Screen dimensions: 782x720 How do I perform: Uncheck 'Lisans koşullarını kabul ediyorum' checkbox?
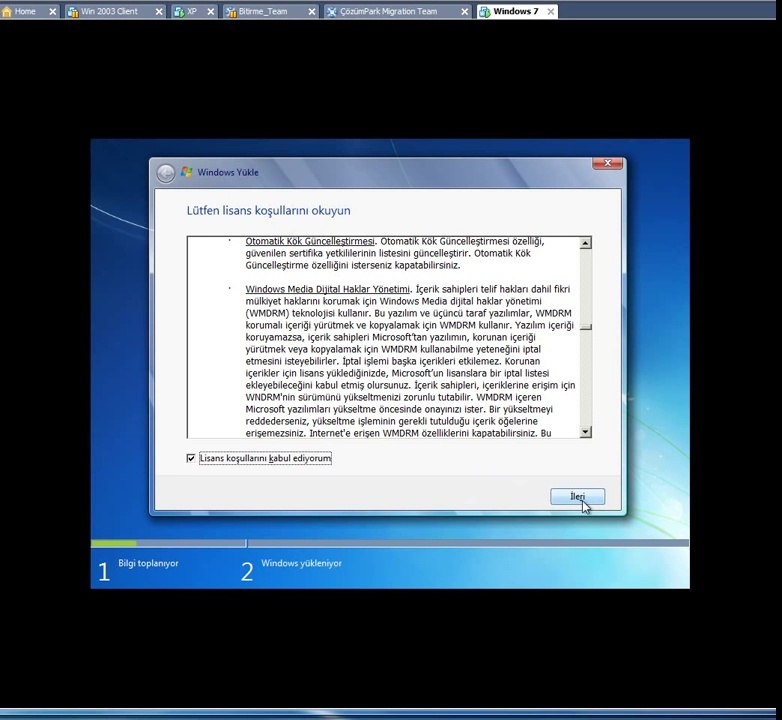191,458
